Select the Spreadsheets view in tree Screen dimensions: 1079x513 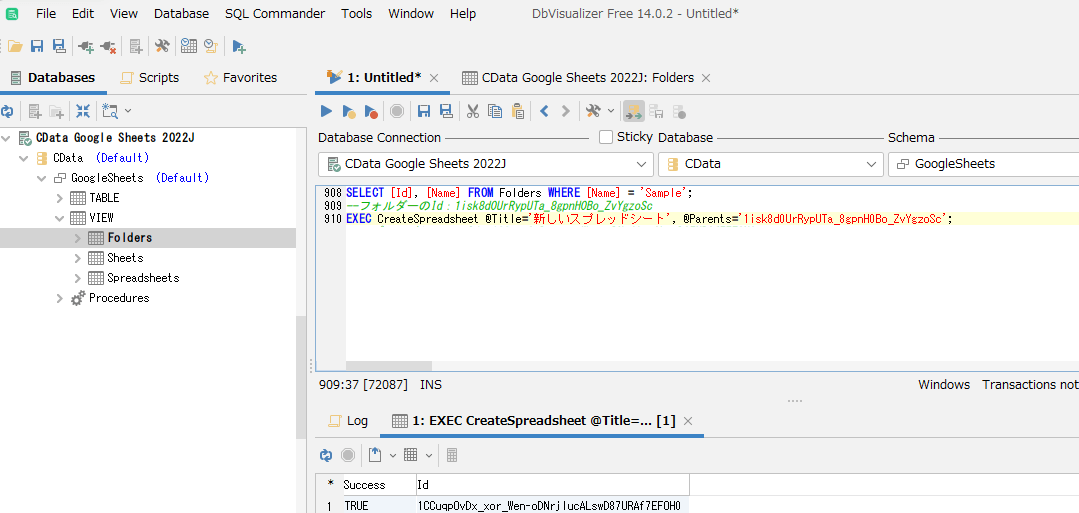(143, 278)
